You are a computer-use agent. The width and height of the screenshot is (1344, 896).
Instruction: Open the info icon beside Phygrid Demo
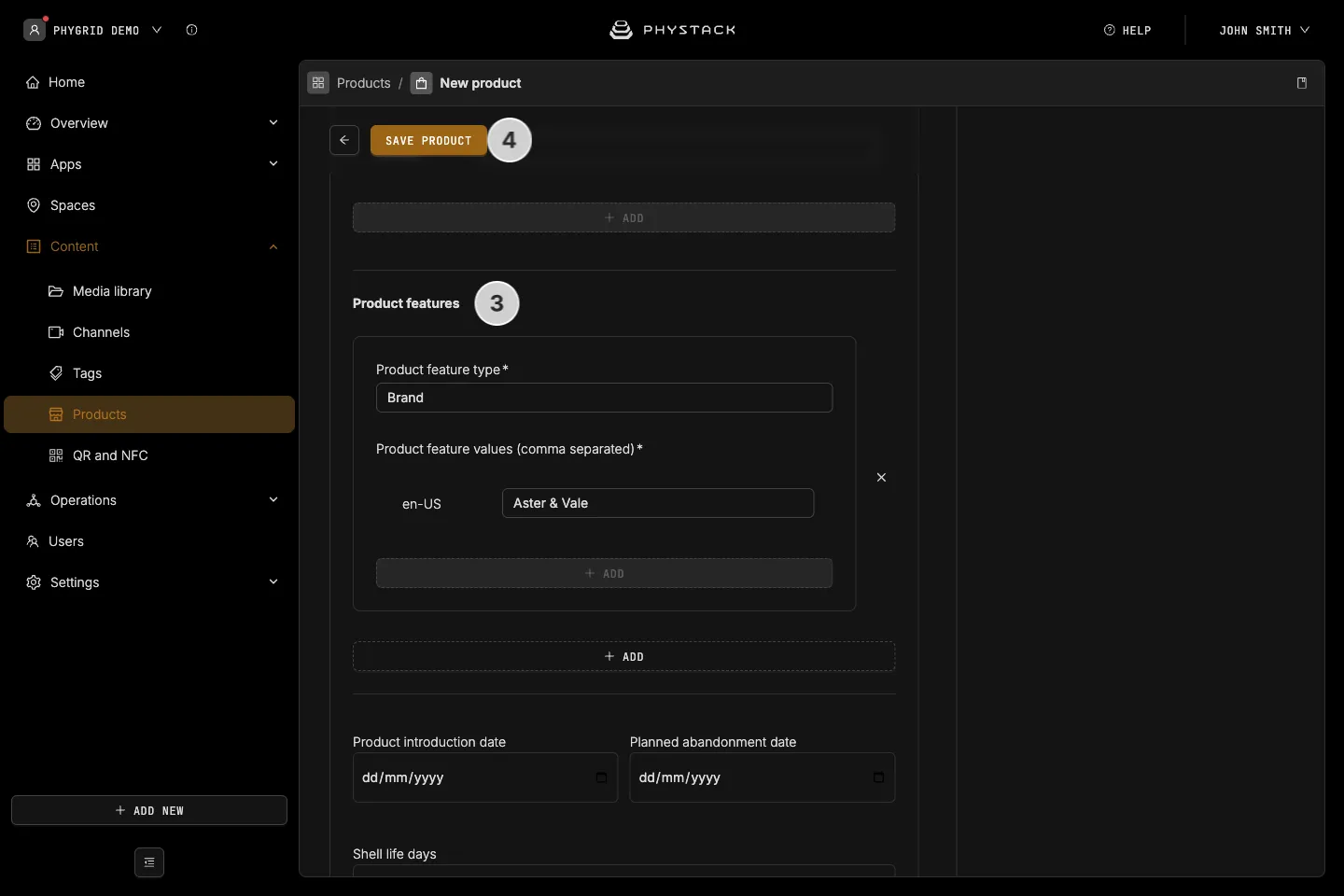(x=191, y=30)
